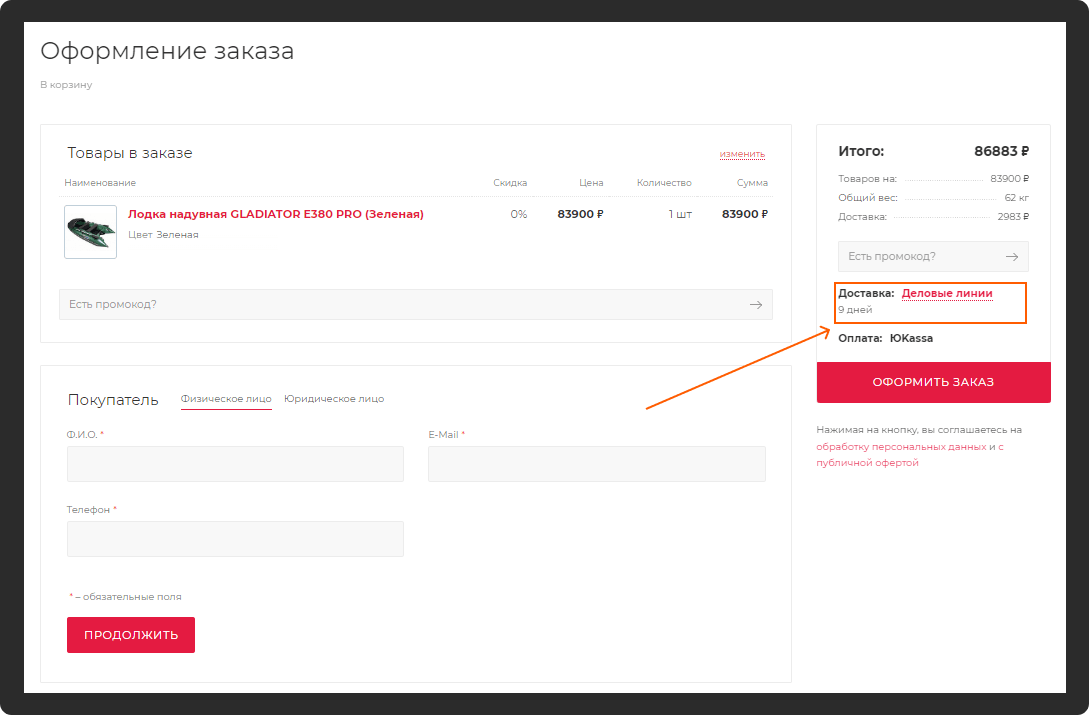Click promo code field under product list
Image resolution: width=1089 pixels, height=715 pixels.
[415, 304]
